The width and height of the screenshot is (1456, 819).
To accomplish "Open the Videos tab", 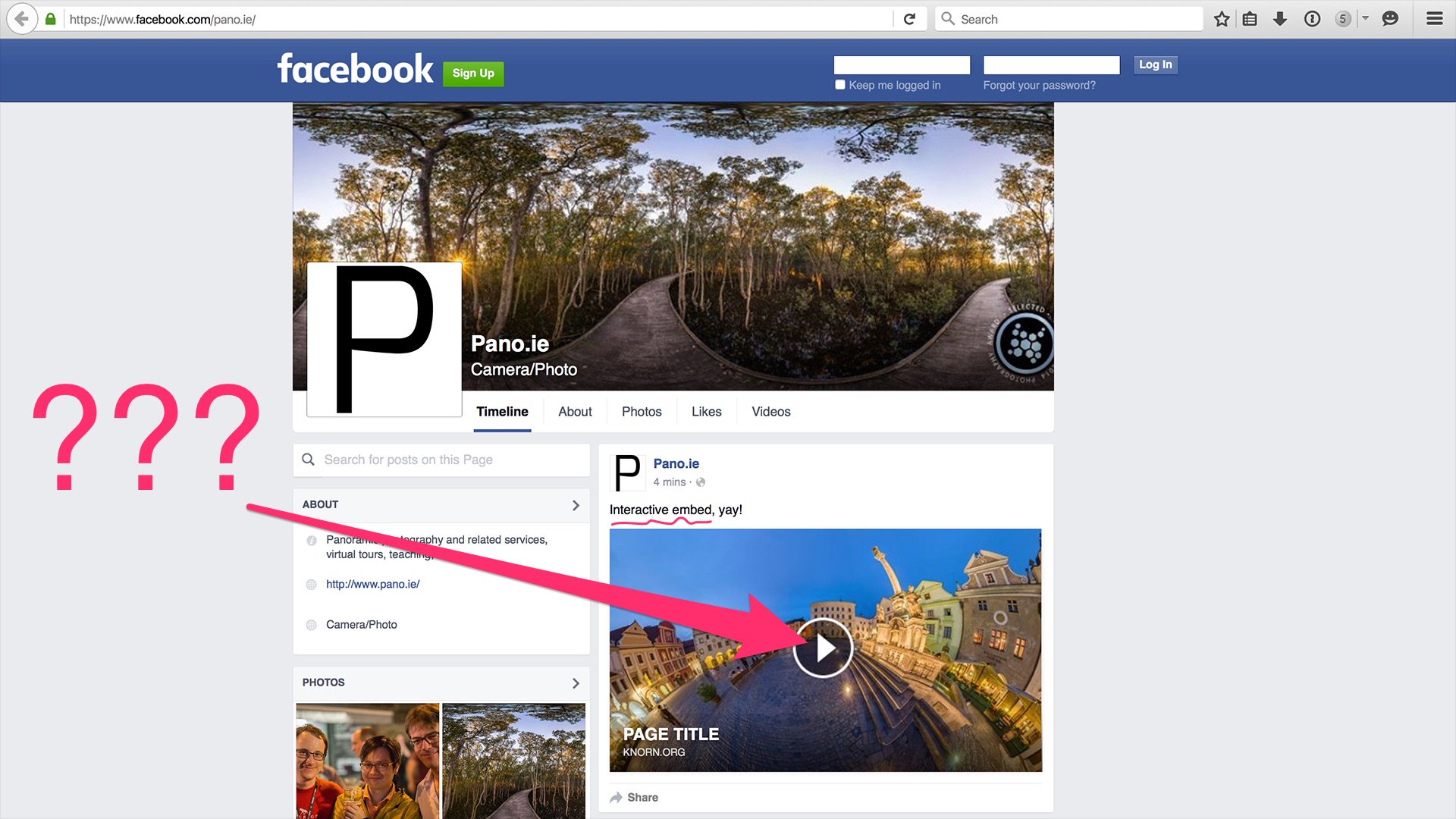I will click(771, 412).
